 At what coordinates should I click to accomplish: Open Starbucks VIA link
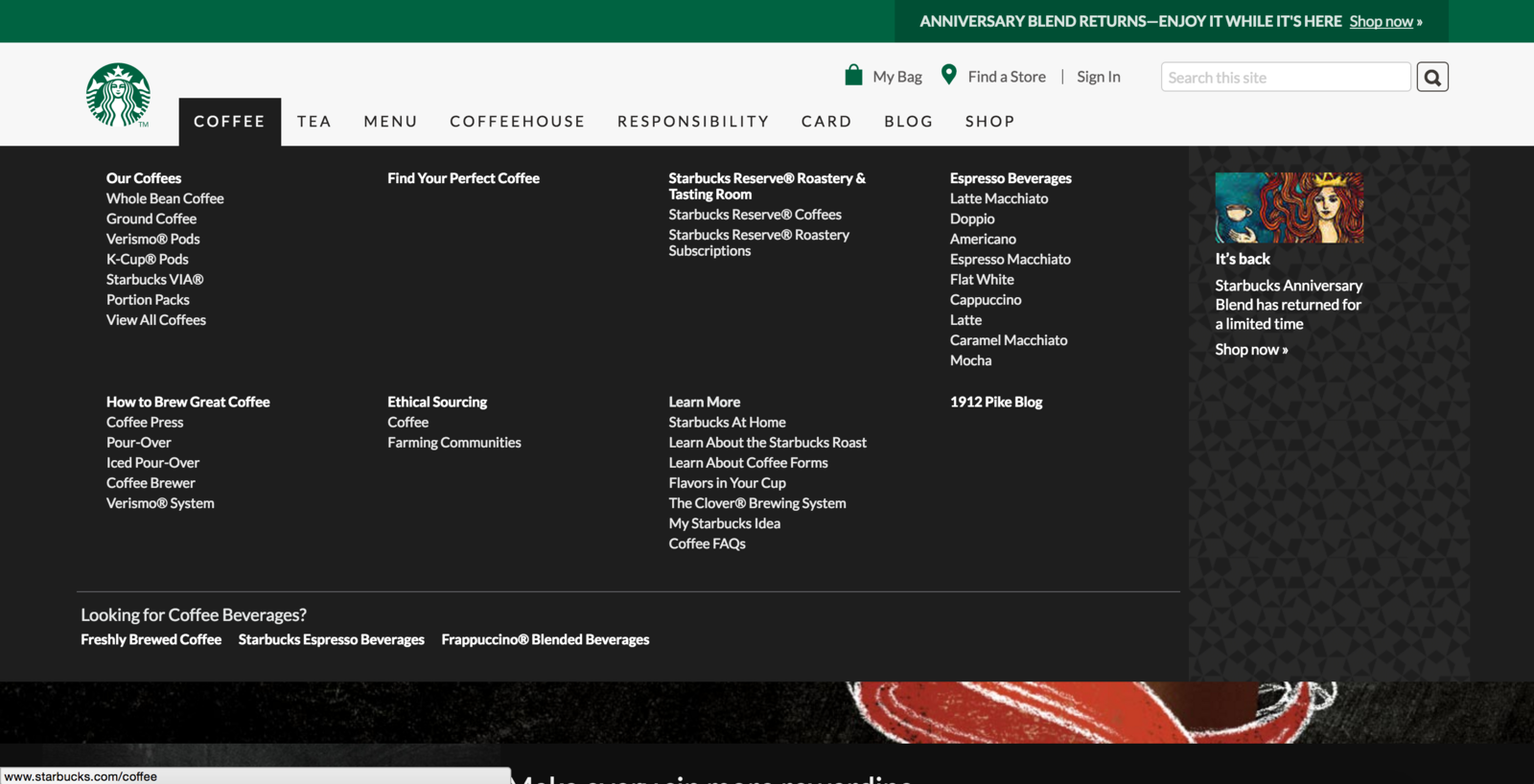[x=155, y=279]
